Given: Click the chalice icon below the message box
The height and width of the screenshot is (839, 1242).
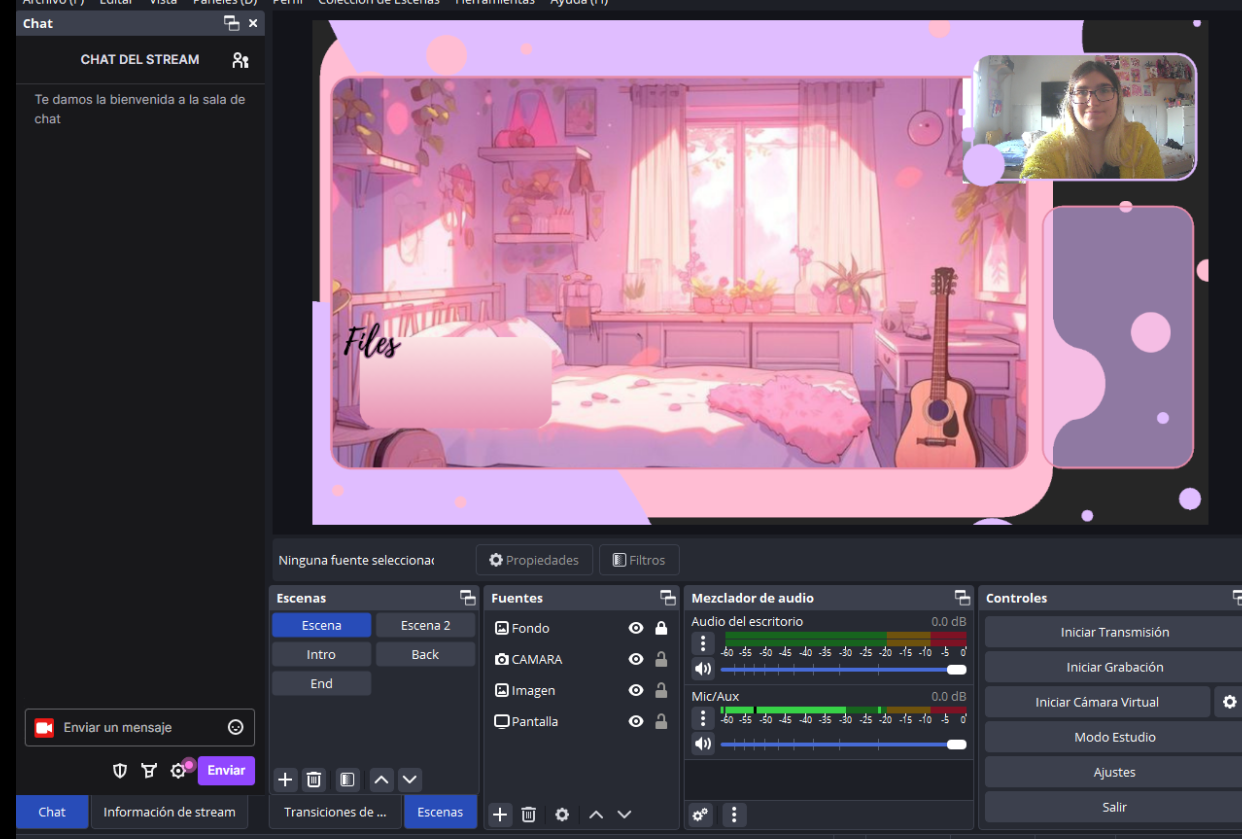Looking at the screenshot, I should [149, 771].
